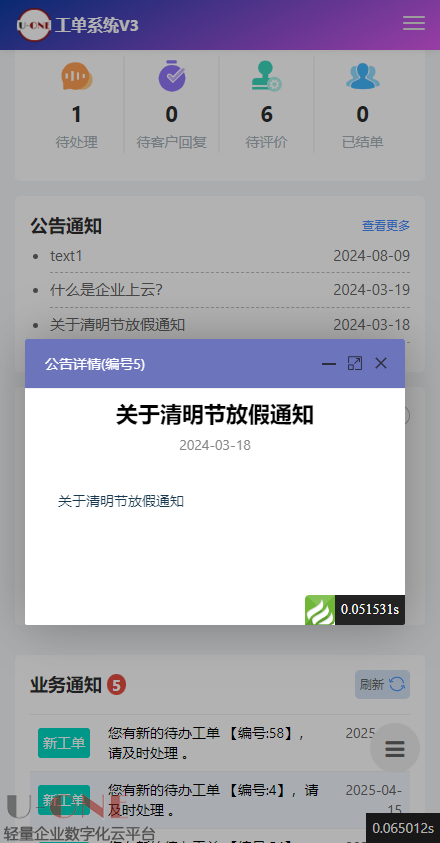440x843 pixels.
Task: Open announcement 什么是企业上云?
Action: [x=107, y=290]
